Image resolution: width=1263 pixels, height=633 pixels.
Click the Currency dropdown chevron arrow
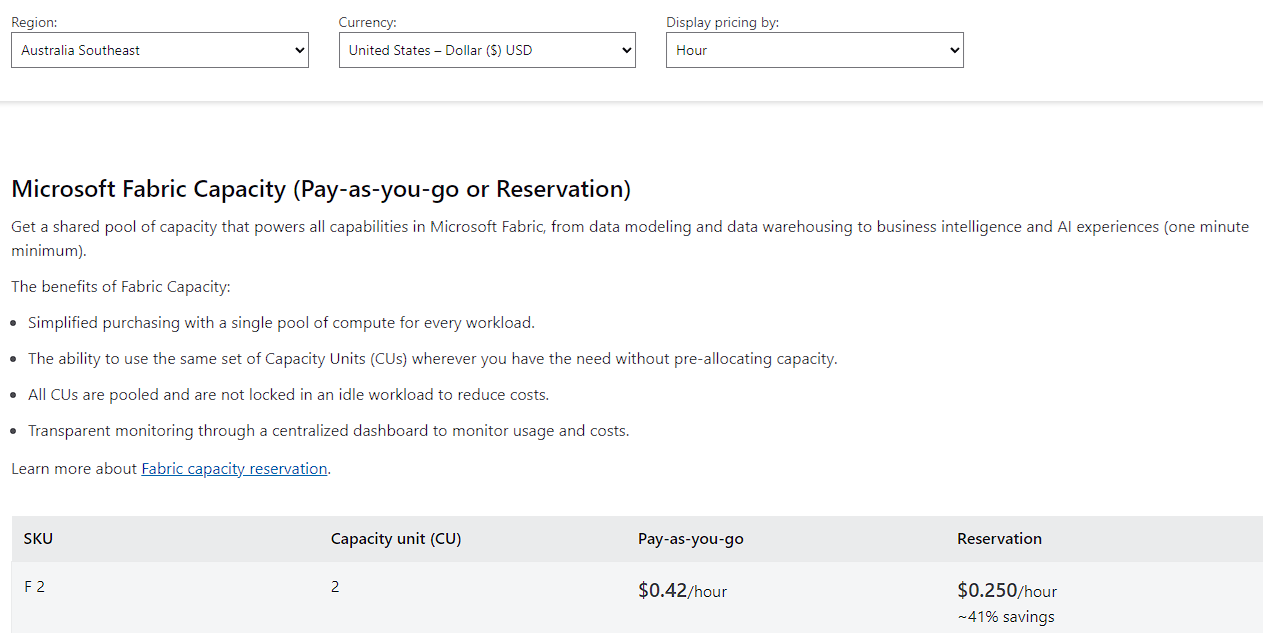pos(625,50)
